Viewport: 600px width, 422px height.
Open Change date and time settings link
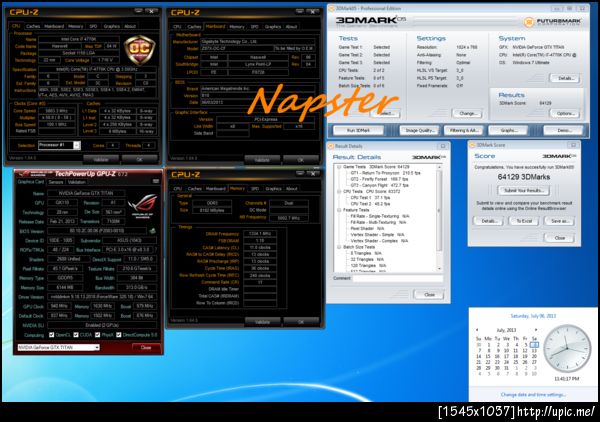[533, 394]
